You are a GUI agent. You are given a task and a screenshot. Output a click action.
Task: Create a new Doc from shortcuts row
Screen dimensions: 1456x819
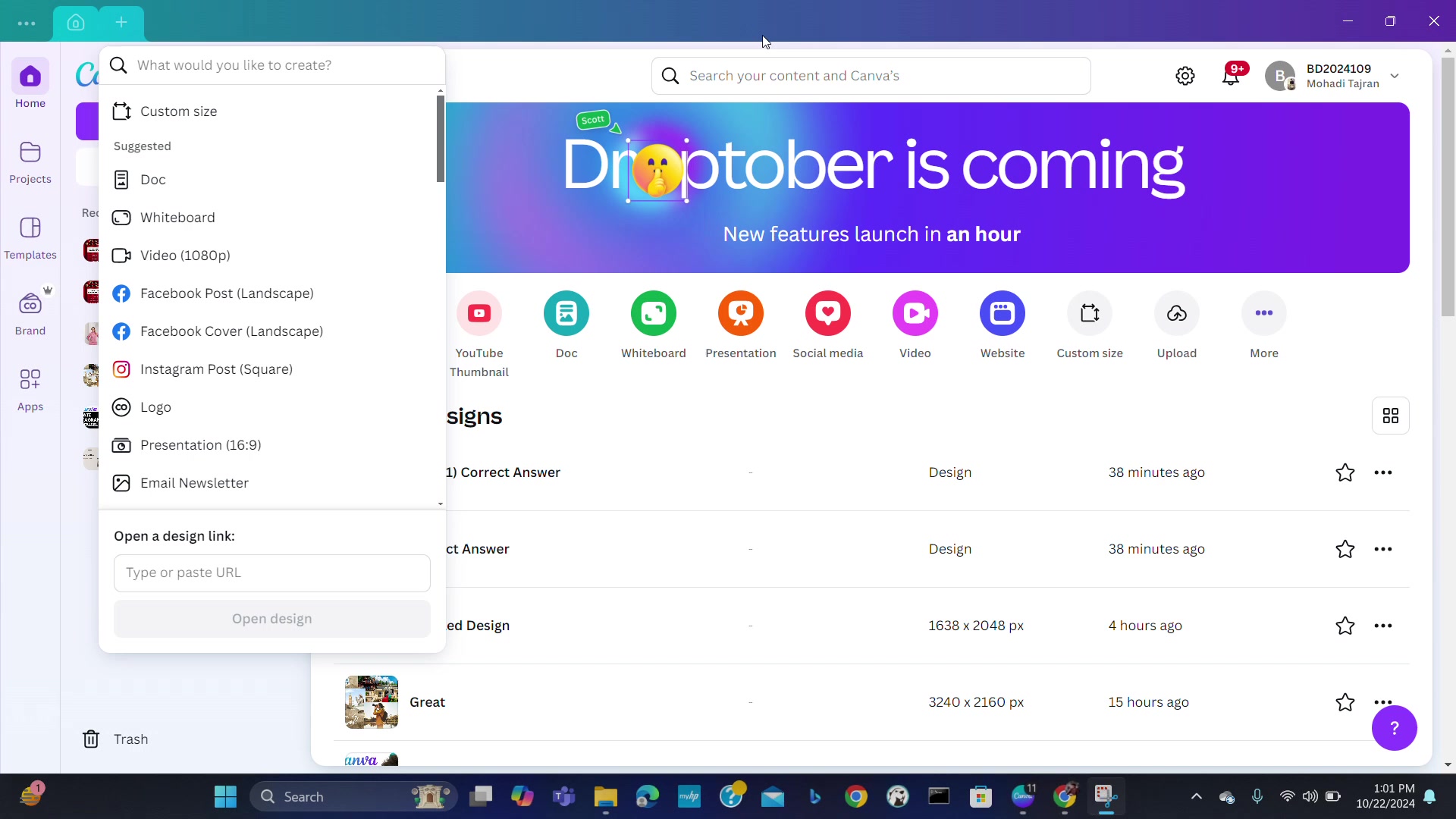[566, 325]
